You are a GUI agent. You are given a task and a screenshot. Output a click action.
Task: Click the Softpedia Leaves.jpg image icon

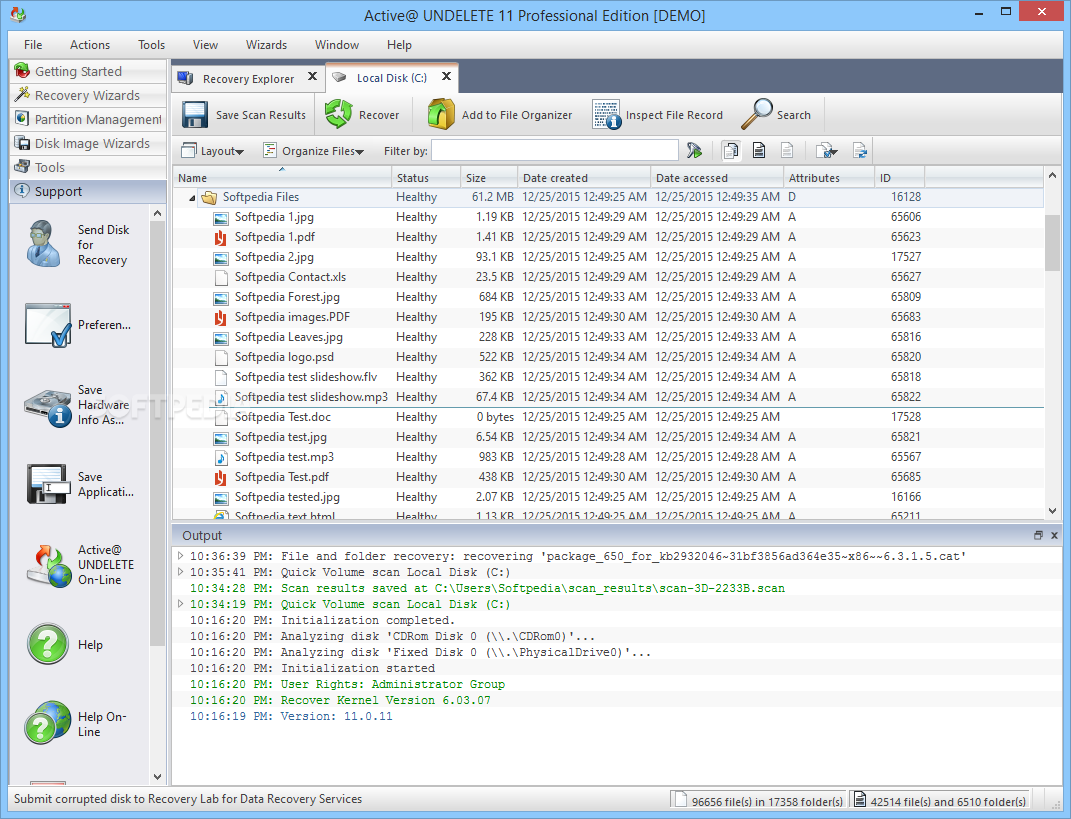[x=221, y=338]
